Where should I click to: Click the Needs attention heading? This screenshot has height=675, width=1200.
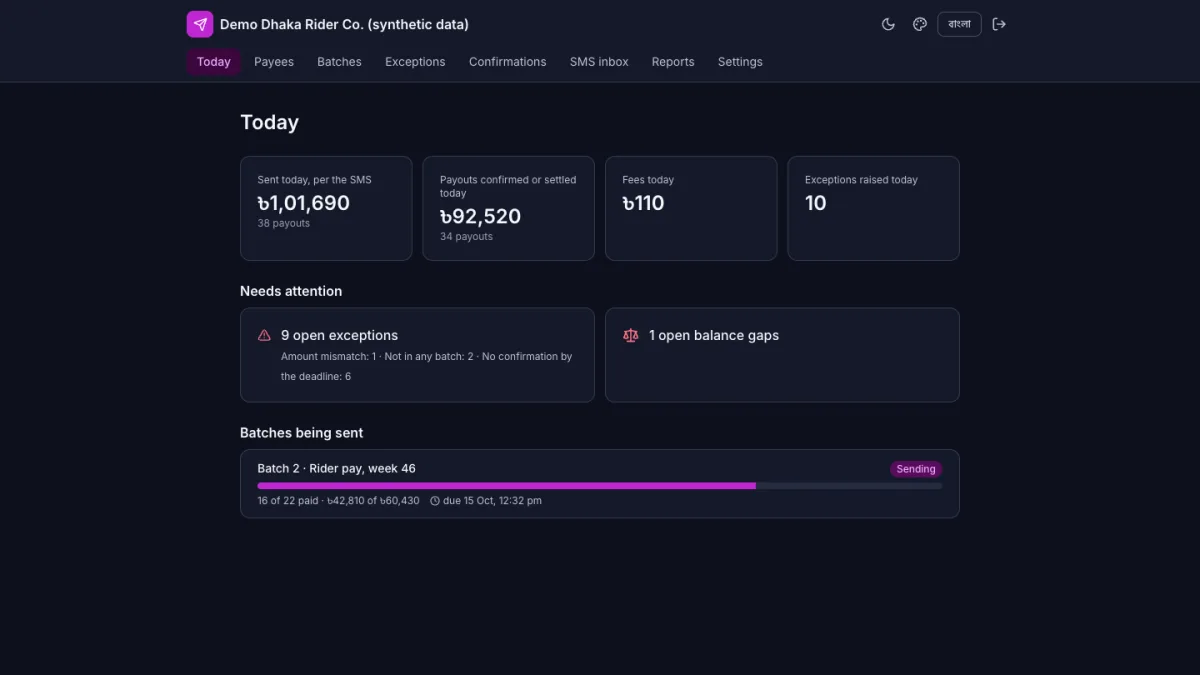click(291, 291)
